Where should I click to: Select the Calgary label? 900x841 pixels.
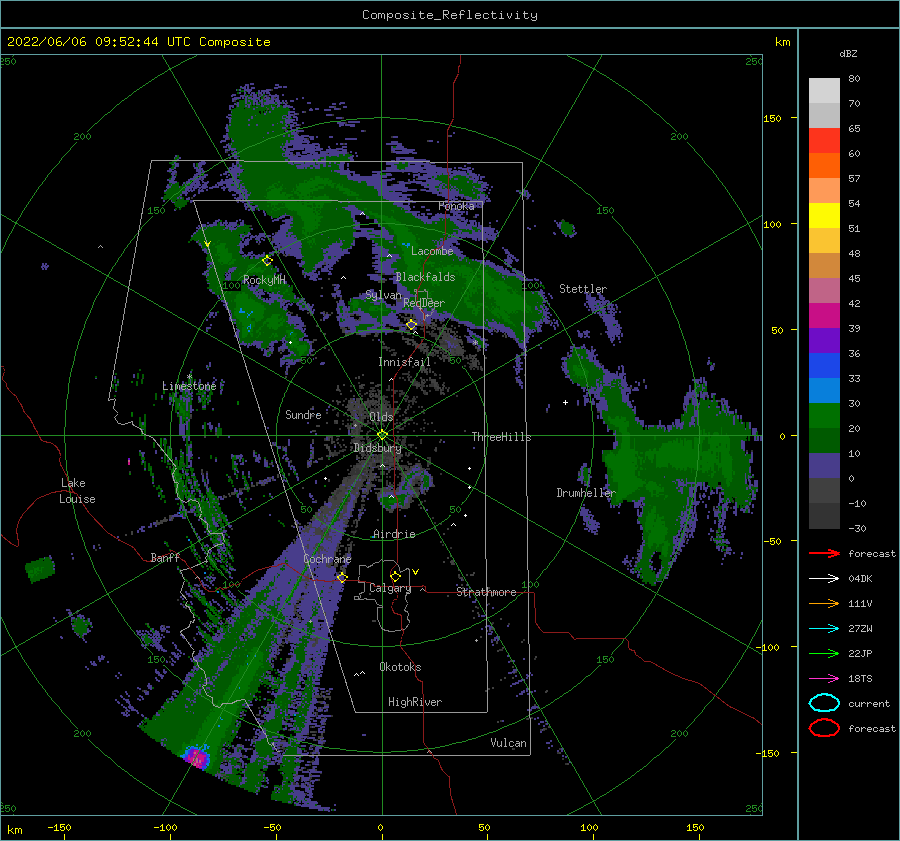coord(390,588)
